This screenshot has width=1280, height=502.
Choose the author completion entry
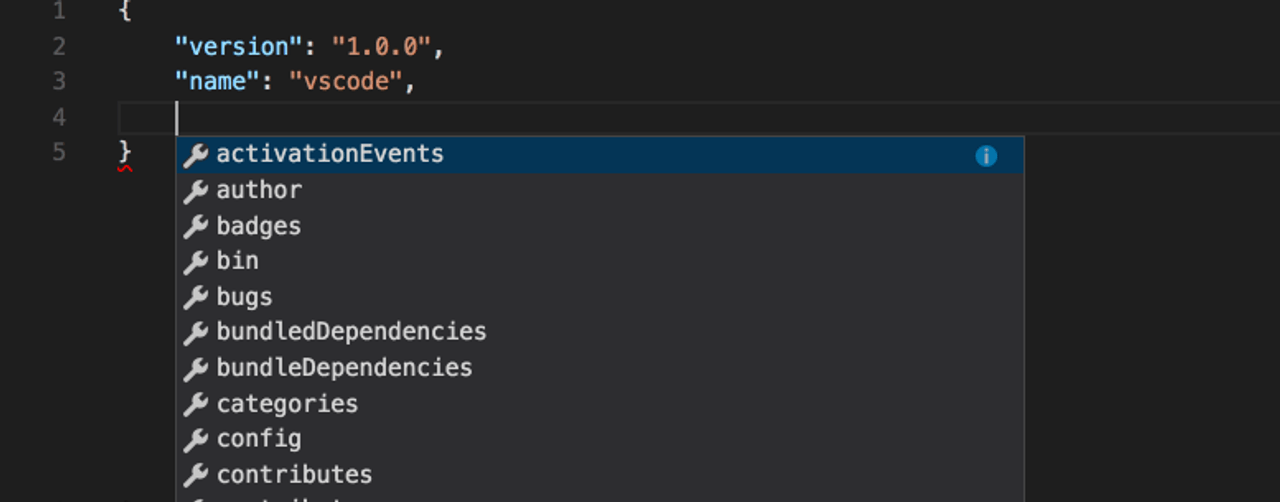[259, 191]
